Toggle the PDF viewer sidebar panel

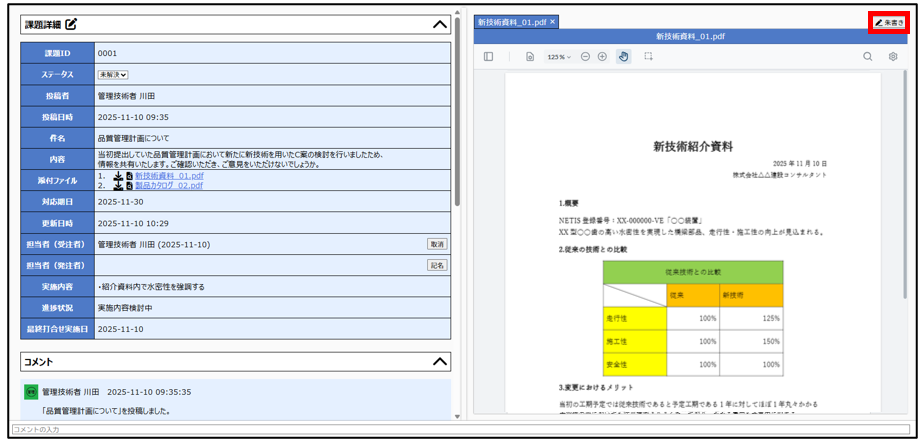click(488, 57)
